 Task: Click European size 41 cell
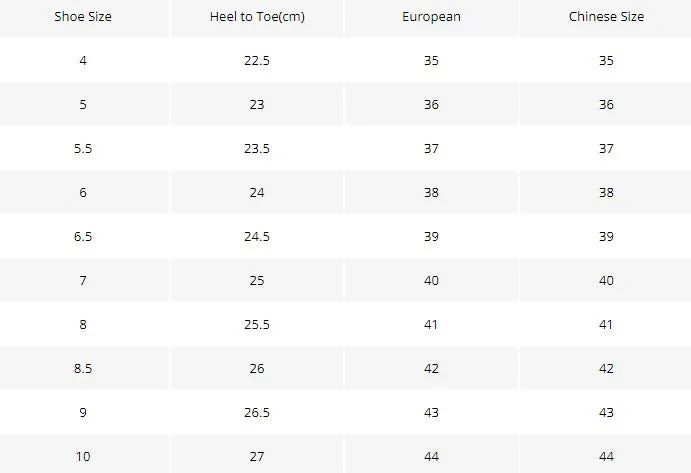[x=431, y=325]
